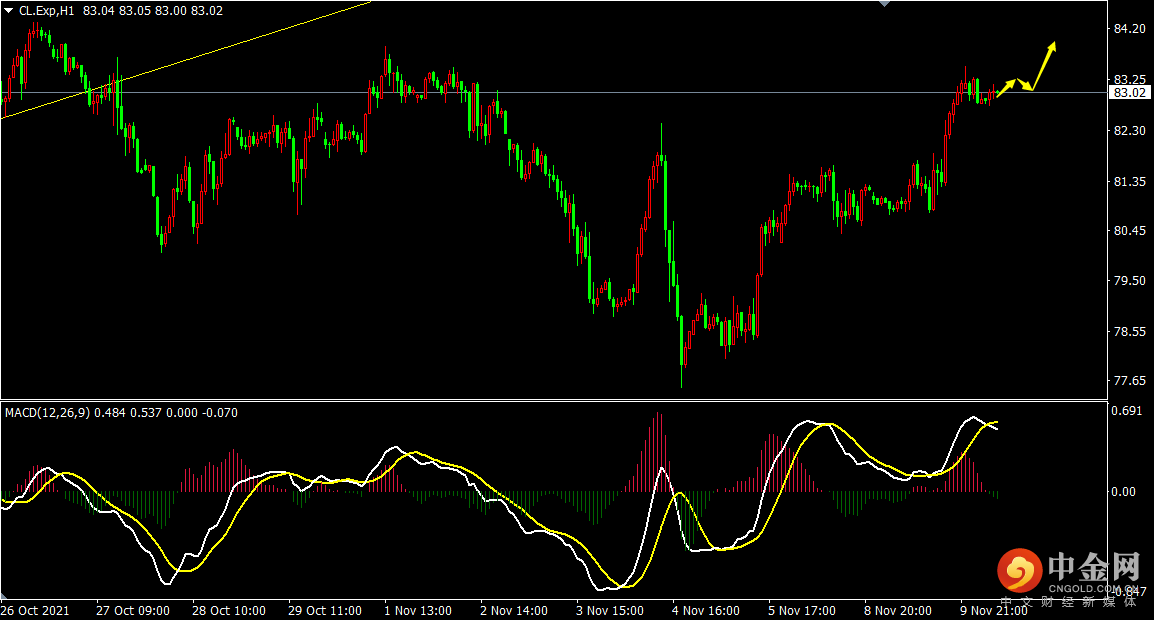Click the 中金网 watermark text
This screenshot has width=1154, height=620.
tap(1093, 568)
